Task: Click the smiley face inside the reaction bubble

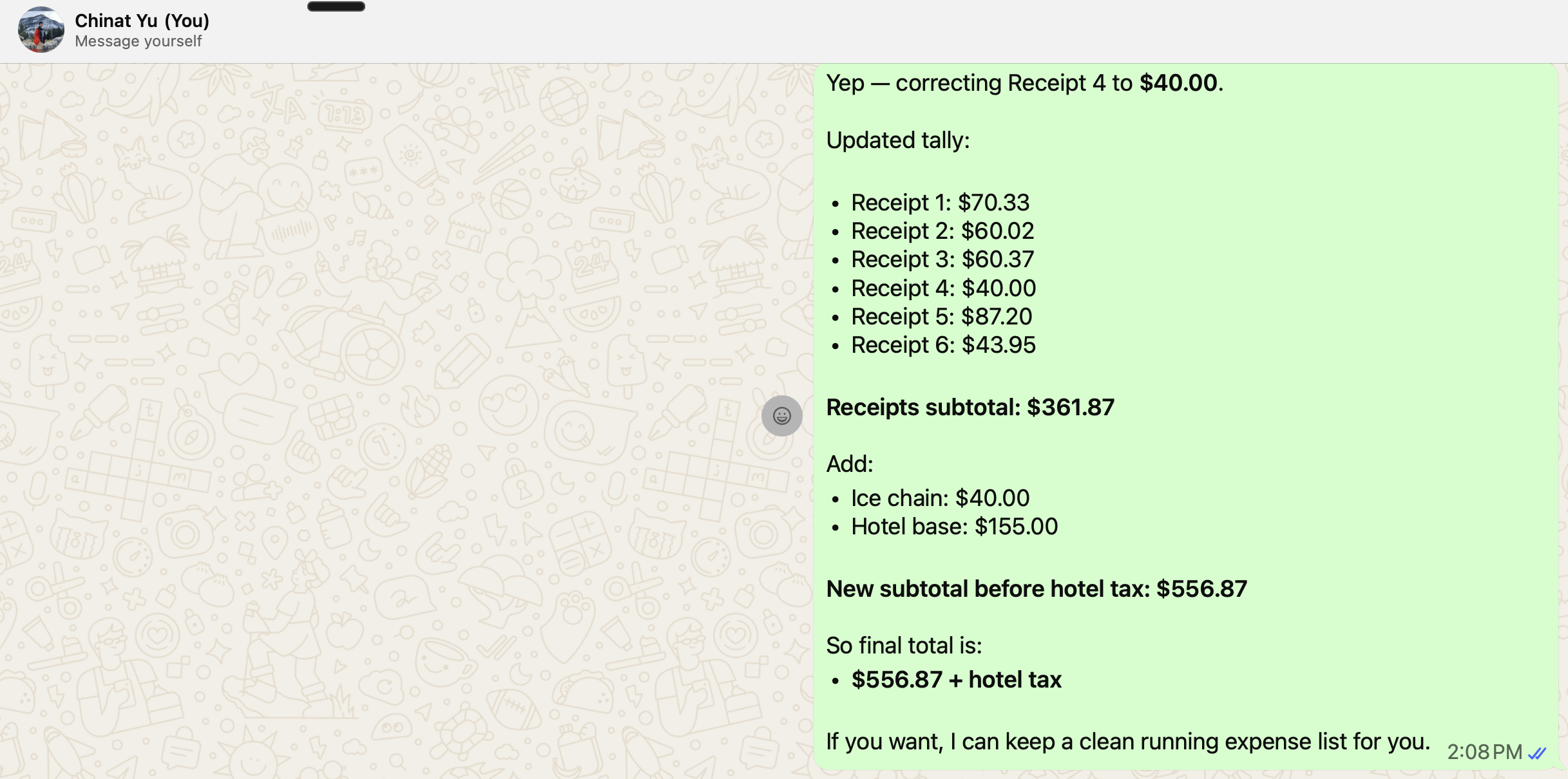Action: coord(781,416)
